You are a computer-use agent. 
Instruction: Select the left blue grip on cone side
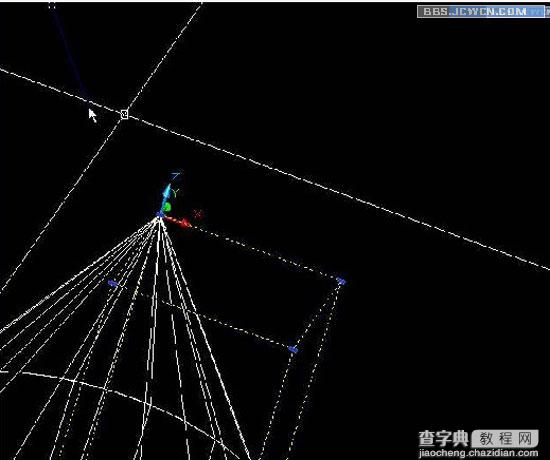pyautogui.click(x=113, y=283)
